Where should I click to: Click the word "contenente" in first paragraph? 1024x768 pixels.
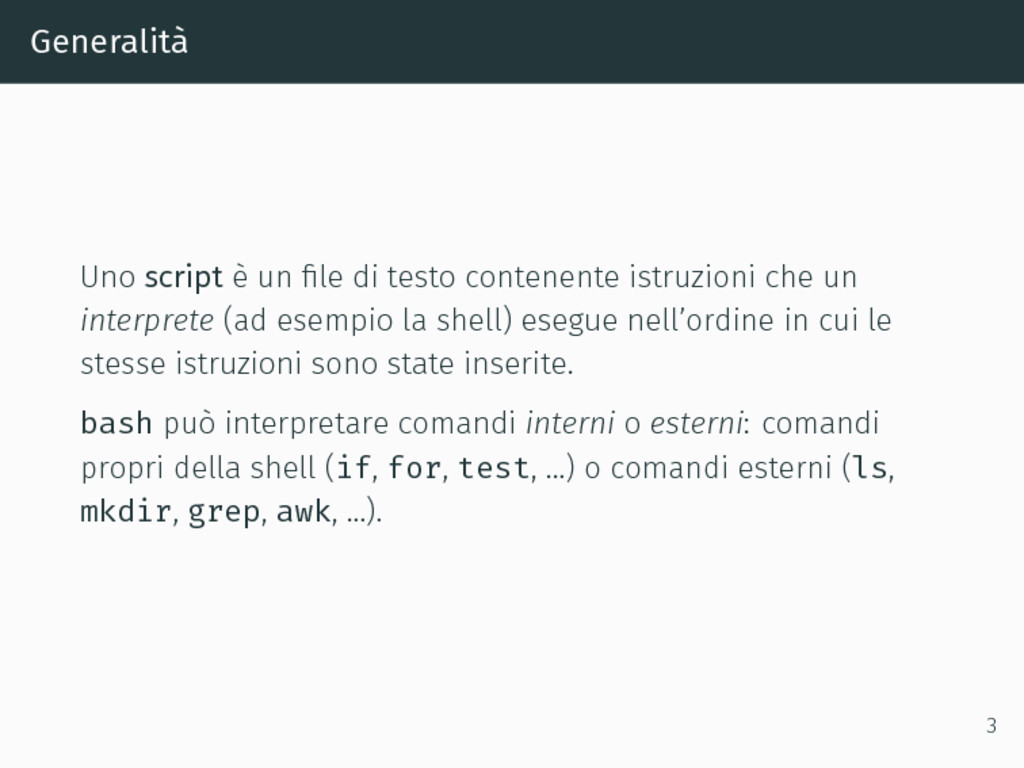coord(542,277)
